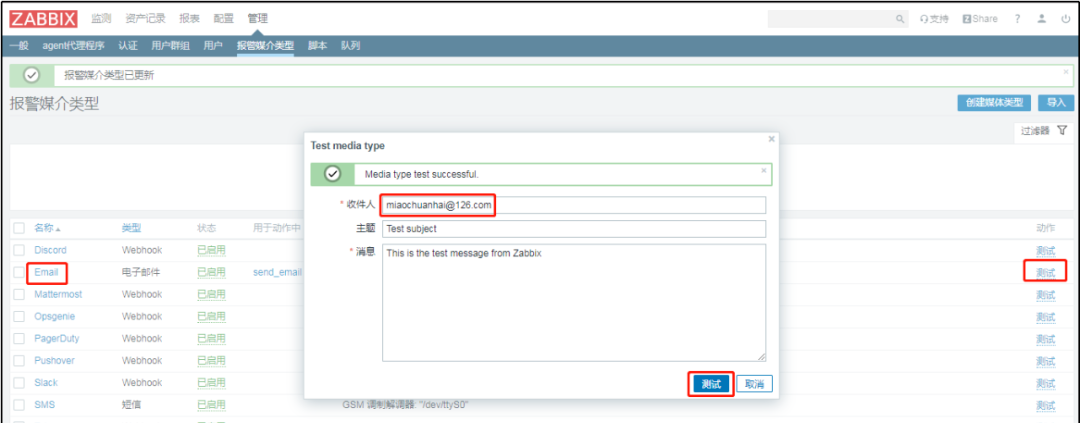Click the 导入 button
The width and height of the screenshot is (1080, 423).
(x=1056, y=103)
